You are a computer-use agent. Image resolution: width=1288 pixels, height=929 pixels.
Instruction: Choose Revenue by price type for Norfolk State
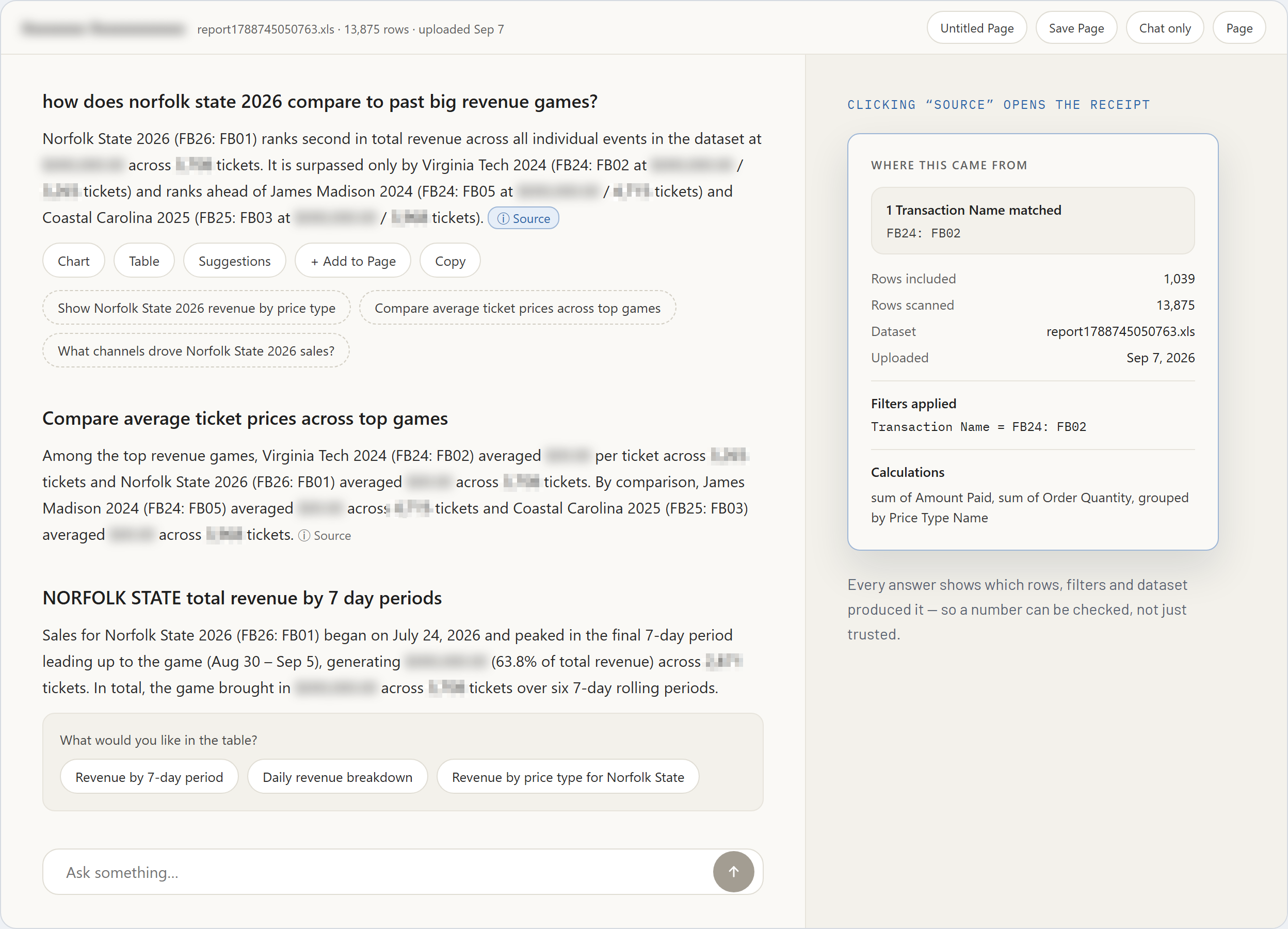(568, 776)
